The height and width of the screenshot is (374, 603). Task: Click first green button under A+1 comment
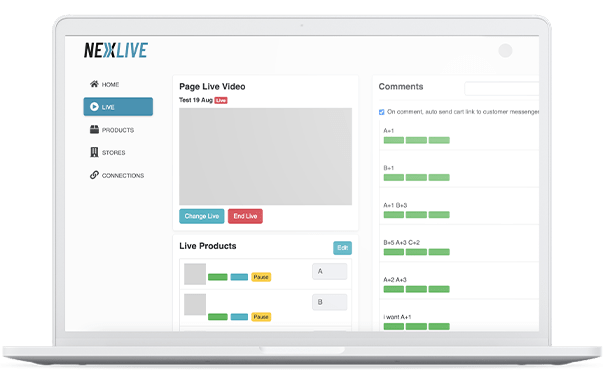(x=394, y=140)
